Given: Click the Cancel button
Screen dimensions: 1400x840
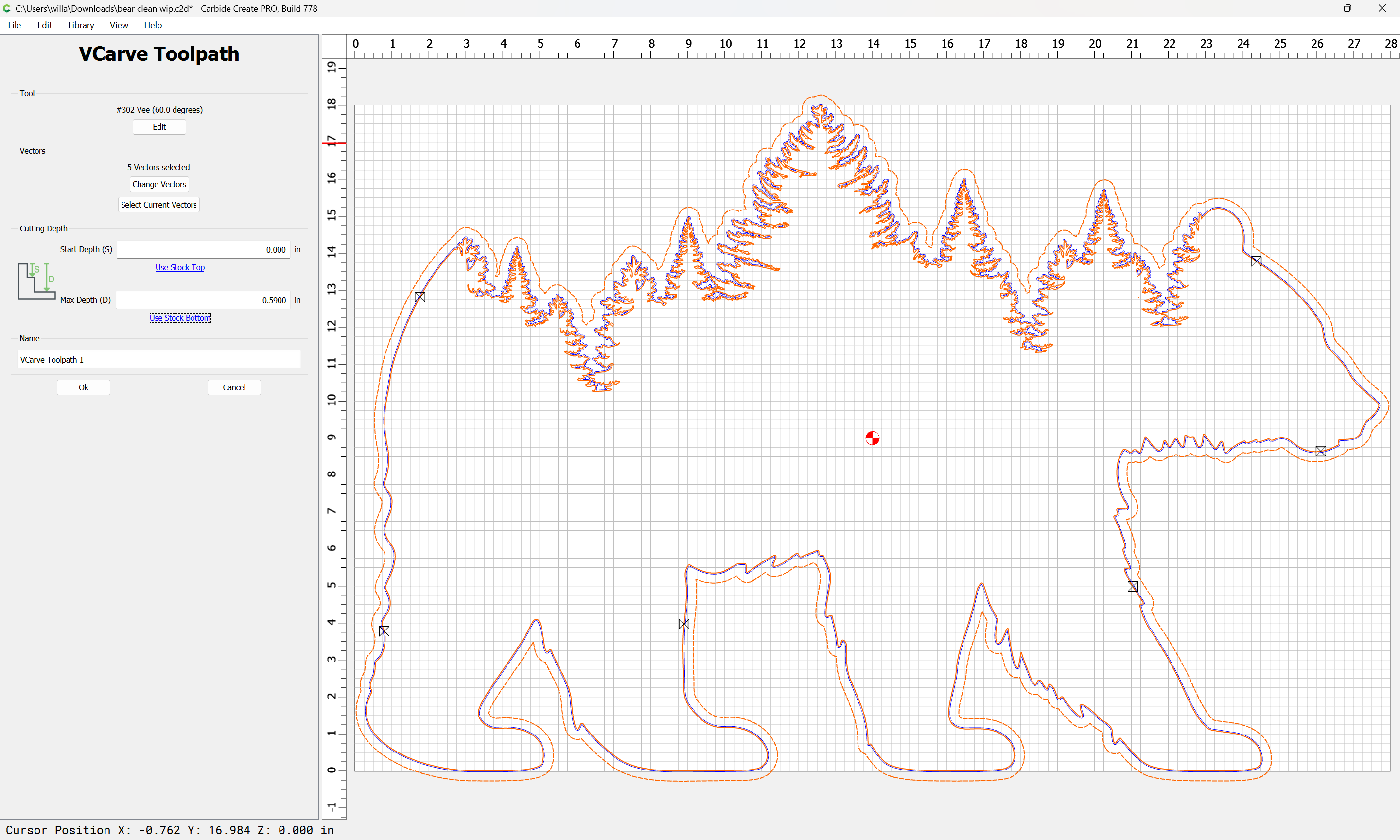Looking at the screenshot, I should [234, 387].
